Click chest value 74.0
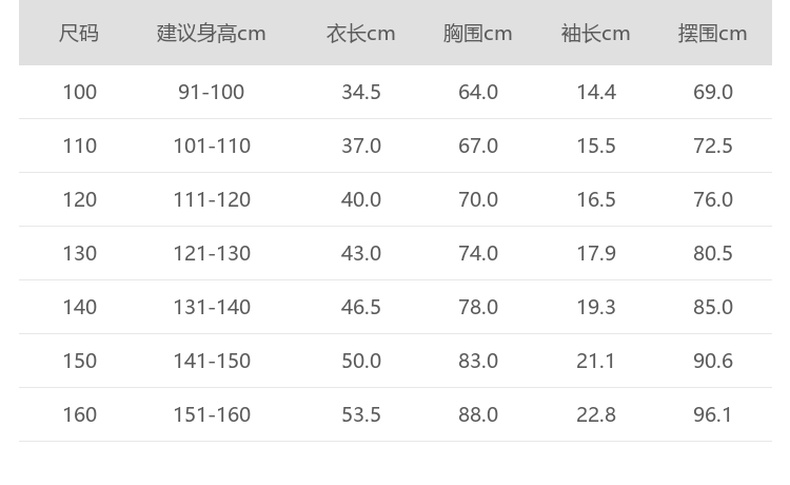This screenshot has height=485, width=790. pos(478,253)
